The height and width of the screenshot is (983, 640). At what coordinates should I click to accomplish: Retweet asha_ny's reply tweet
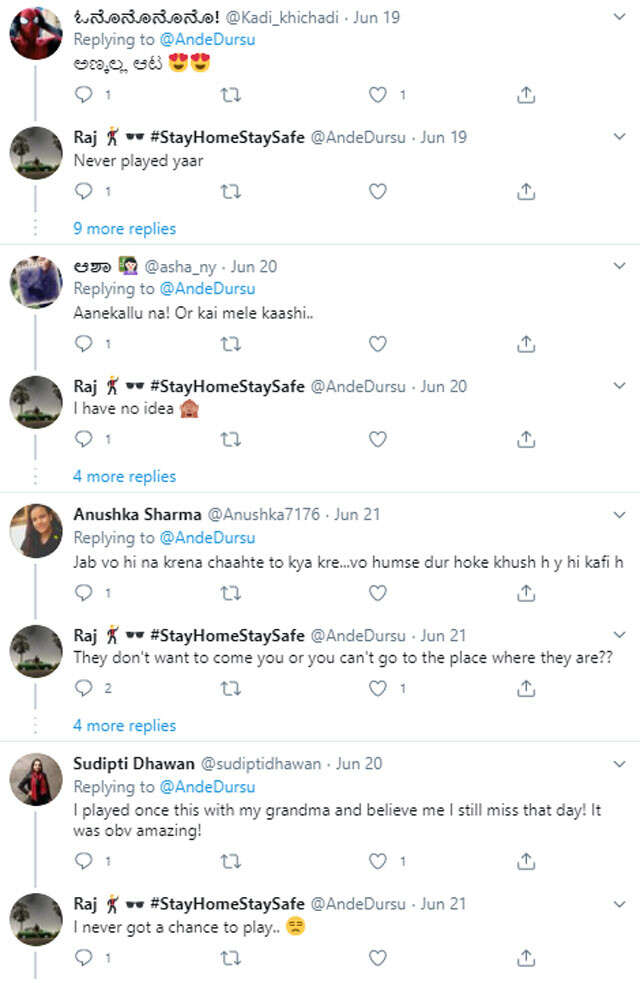click(230, 343)
